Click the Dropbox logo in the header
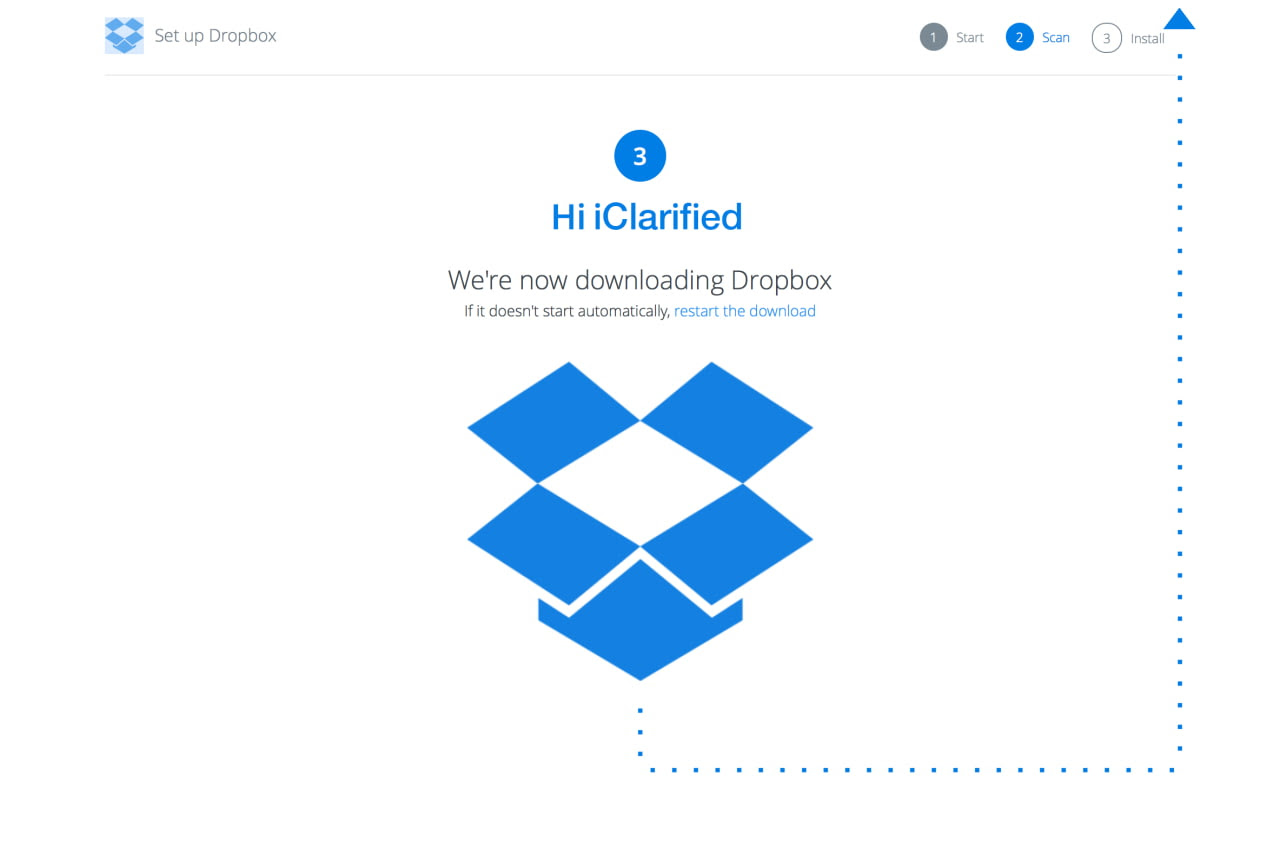The image size is (1280, 868). 124,36
